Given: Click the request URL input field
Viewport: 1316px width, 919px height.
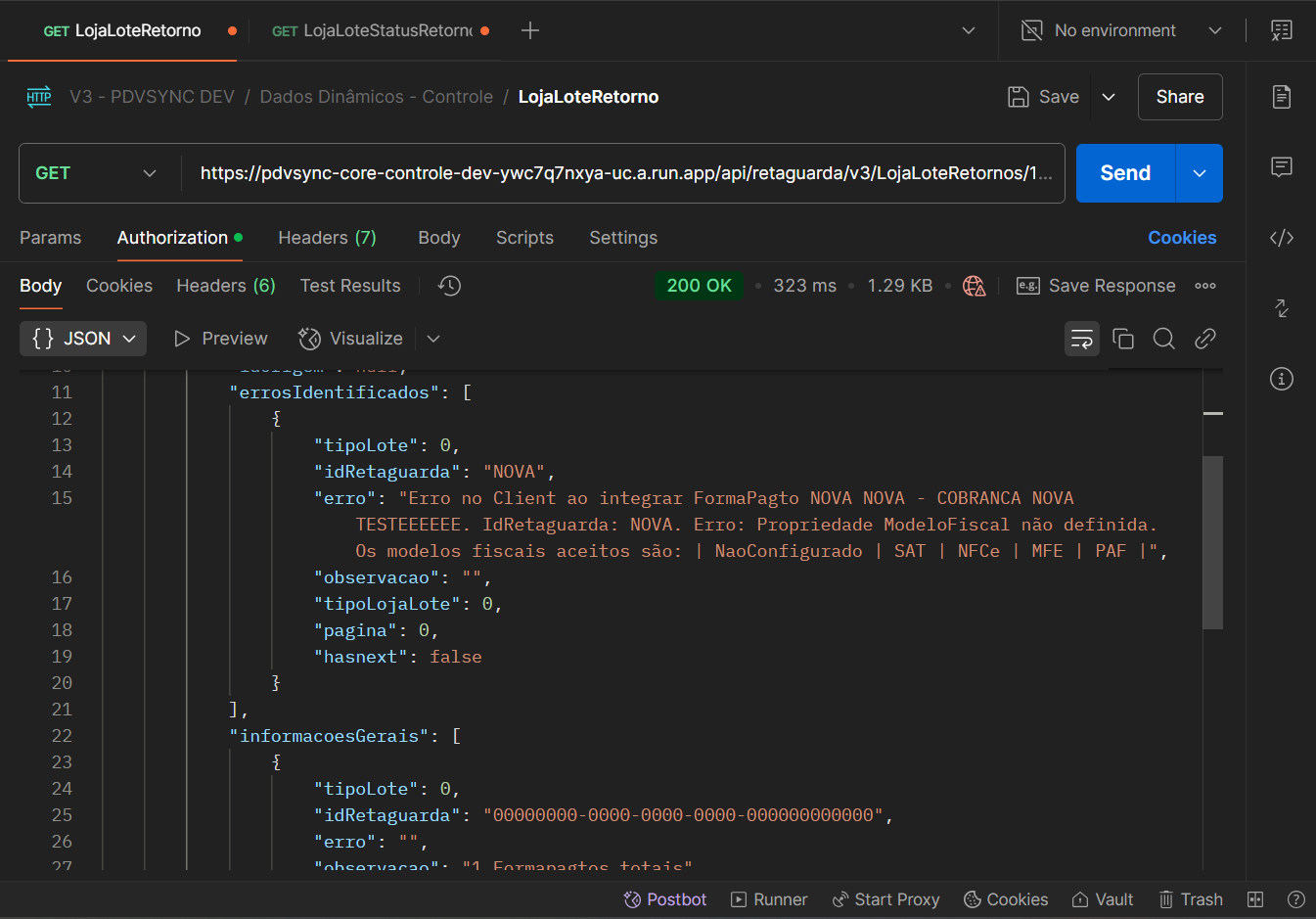Looking at the screenshot, I should coord(624,173).
